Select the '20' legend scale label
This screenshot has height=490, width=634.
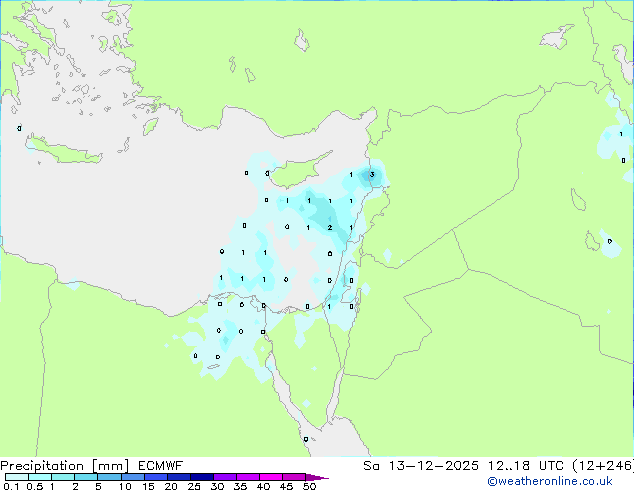coord(171,486)
